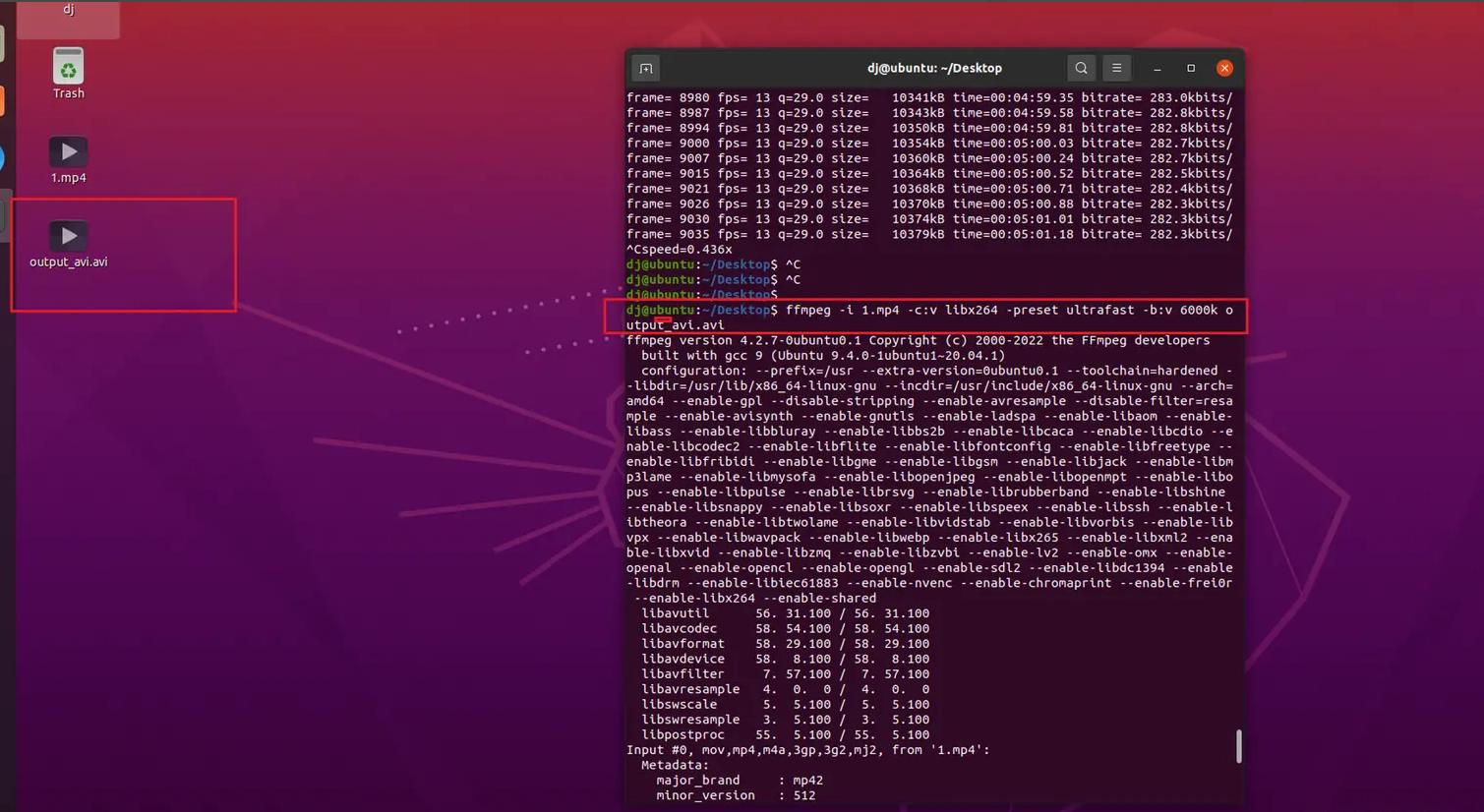Click the ffmpeg version 4.2.7 output line

918,340
